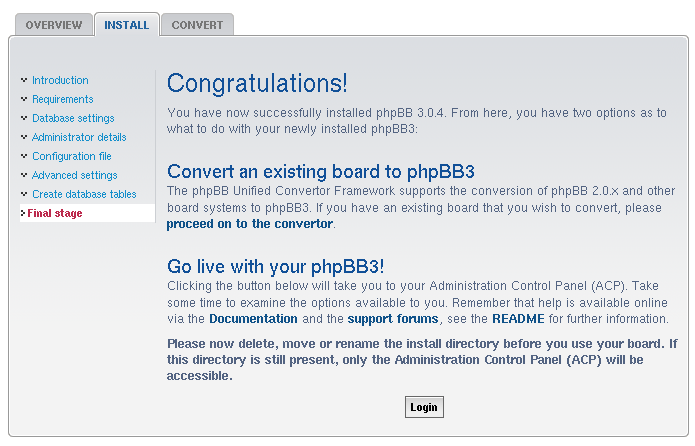Click the arrow bullet beside Advanced settings
The image size is (695, 446).
[24, 175]
